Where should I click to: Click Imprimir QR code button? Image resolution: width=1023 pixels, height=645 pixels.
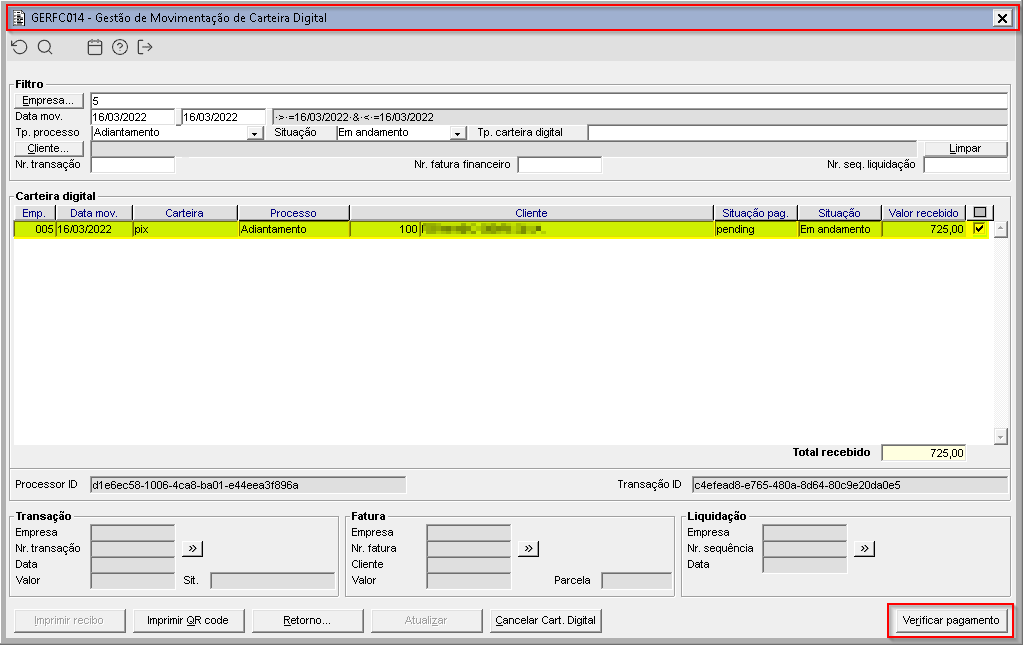[x=189, y=620]
